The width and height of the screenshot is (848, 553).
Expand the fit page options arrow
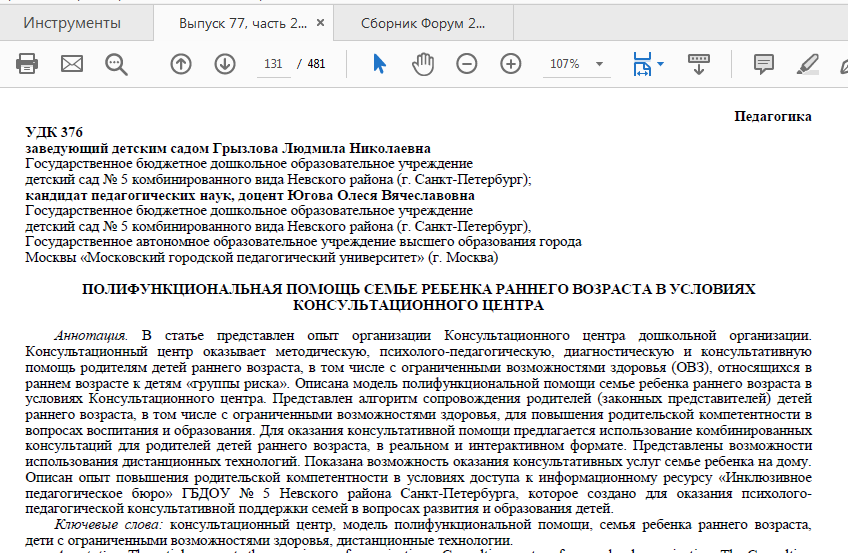(660, 64)
